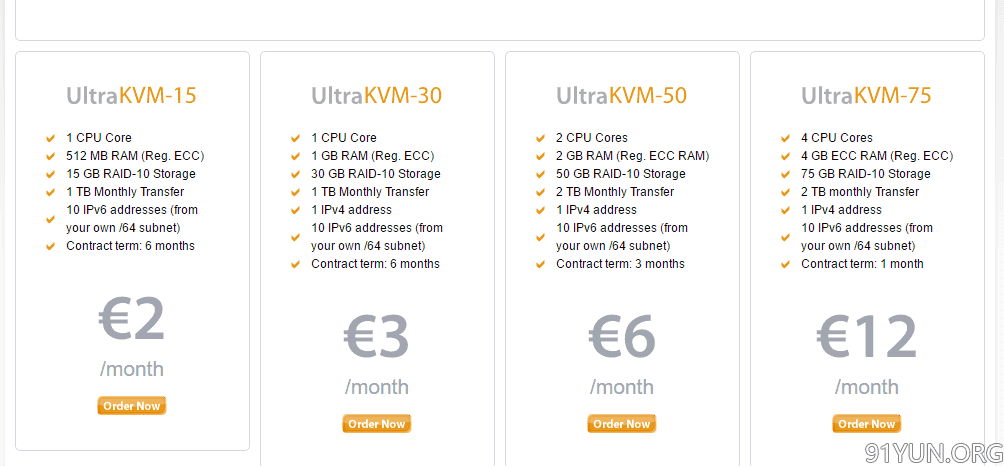
Task: Click checkmark beside 50 GB RAID-10 Storage
Action: tap(540, 174)
